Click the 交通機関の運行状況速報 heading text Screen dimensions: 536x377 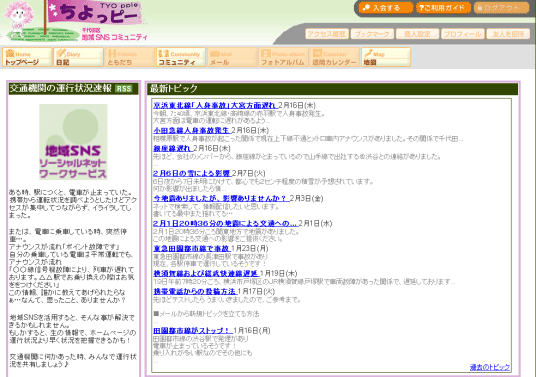(61, 89)
